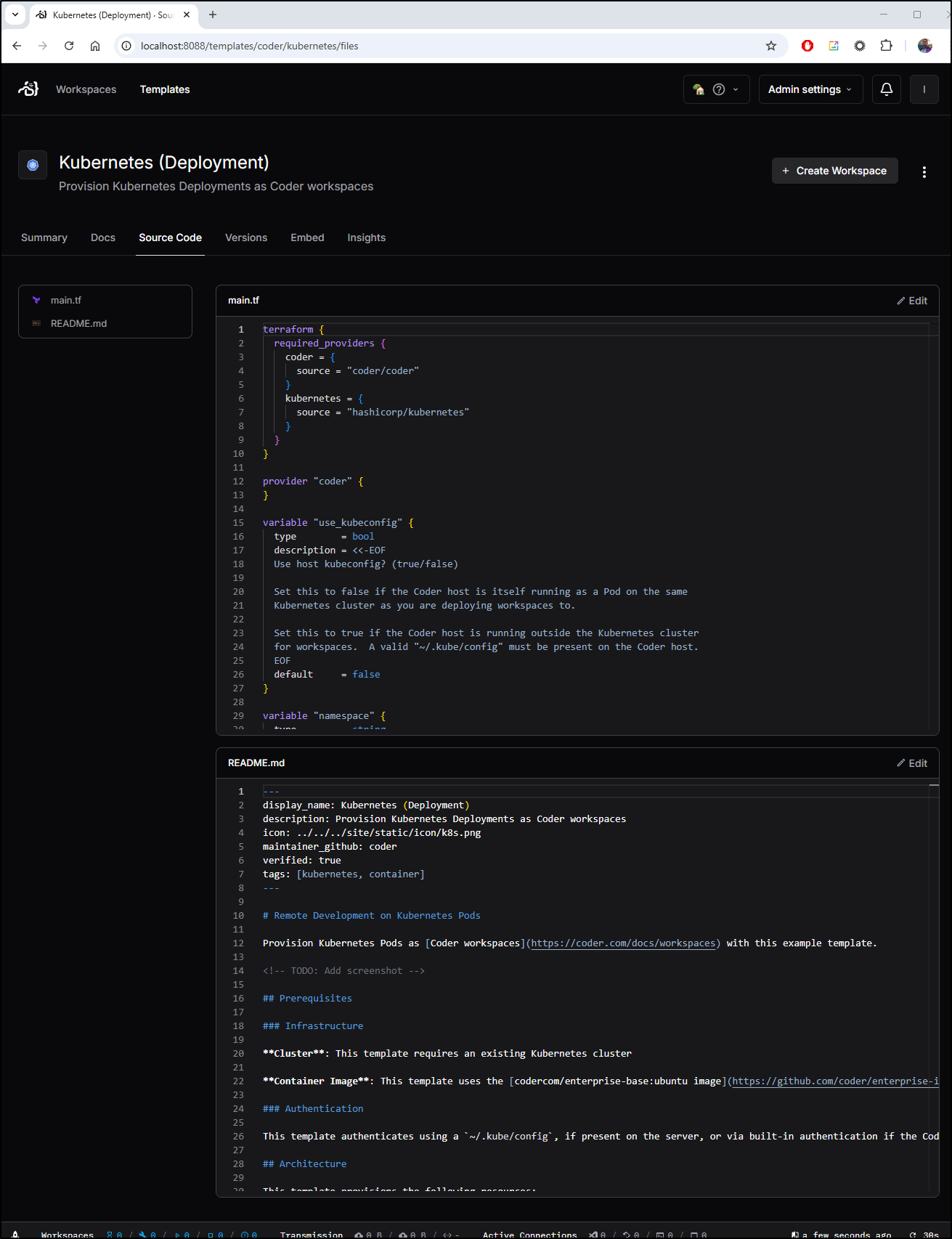
Task: Expand the Admin settings dropdown
Action: (x=810, y=89)
